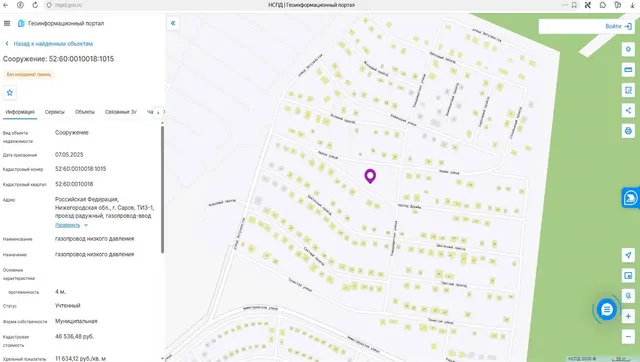Click the information panel vertical scrollbar
The width and height of the screenshot is (640, 362).
[x=162, y=190]
